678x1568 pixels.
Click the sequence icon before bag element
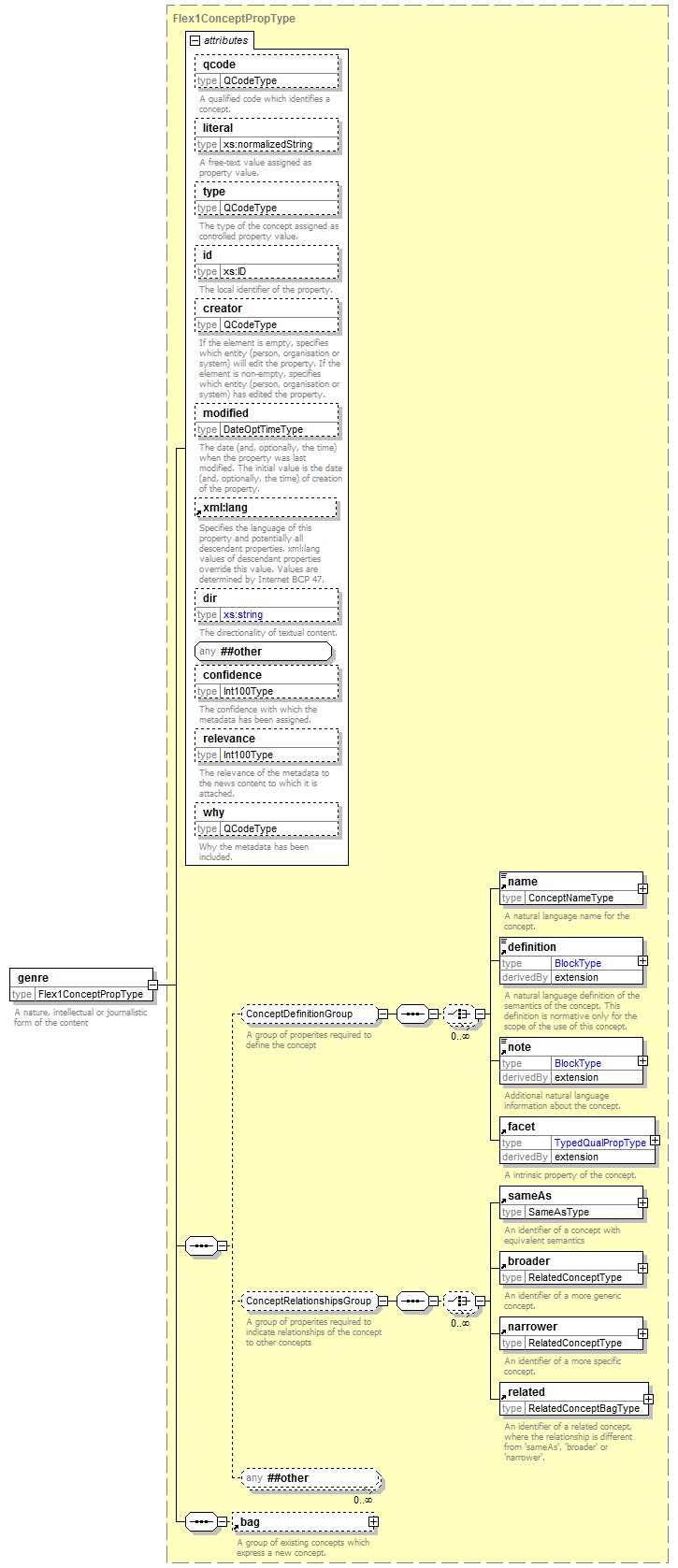[200, 1522]
